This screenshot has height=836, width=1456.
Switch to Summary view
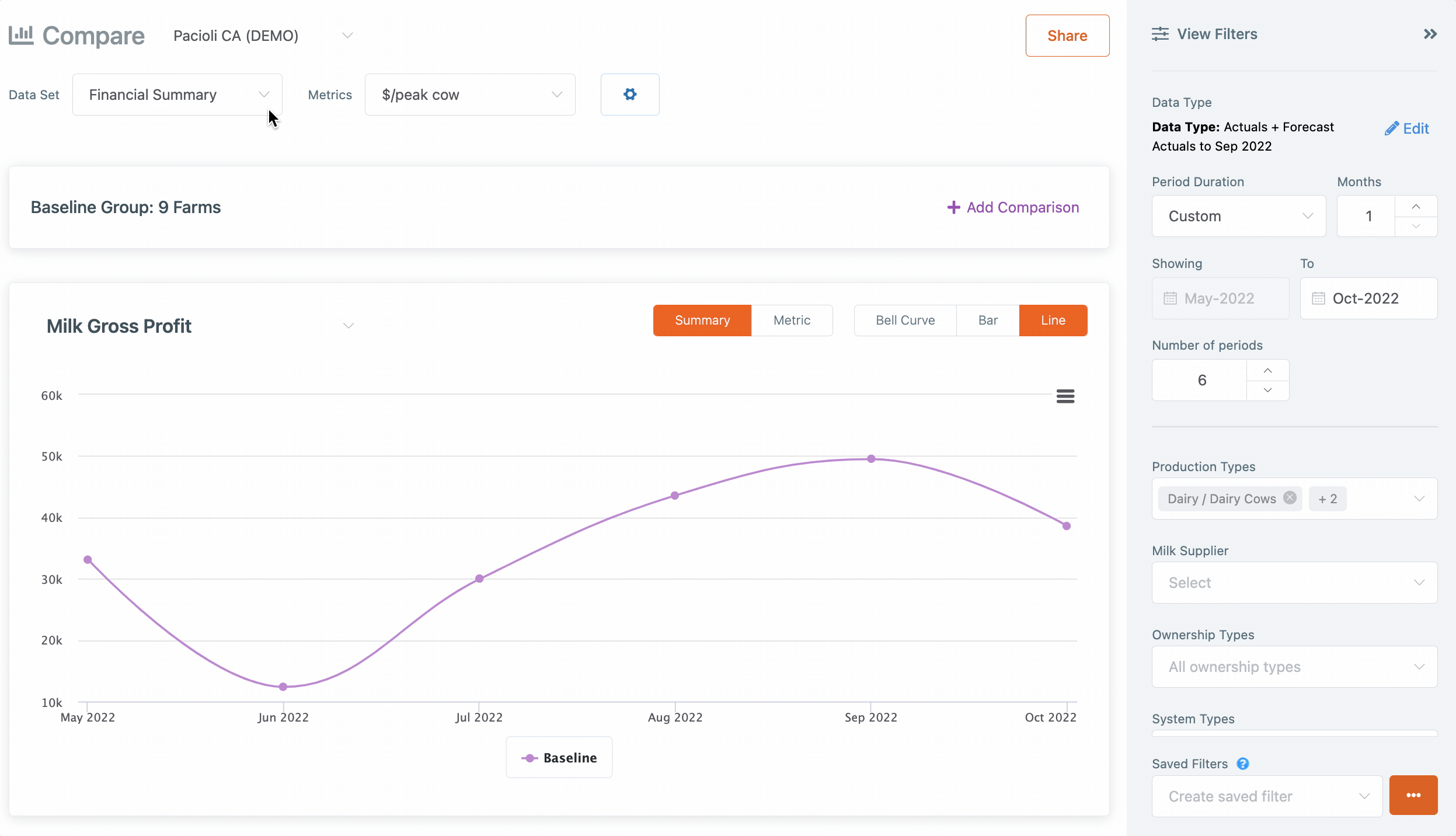[702, 320]
